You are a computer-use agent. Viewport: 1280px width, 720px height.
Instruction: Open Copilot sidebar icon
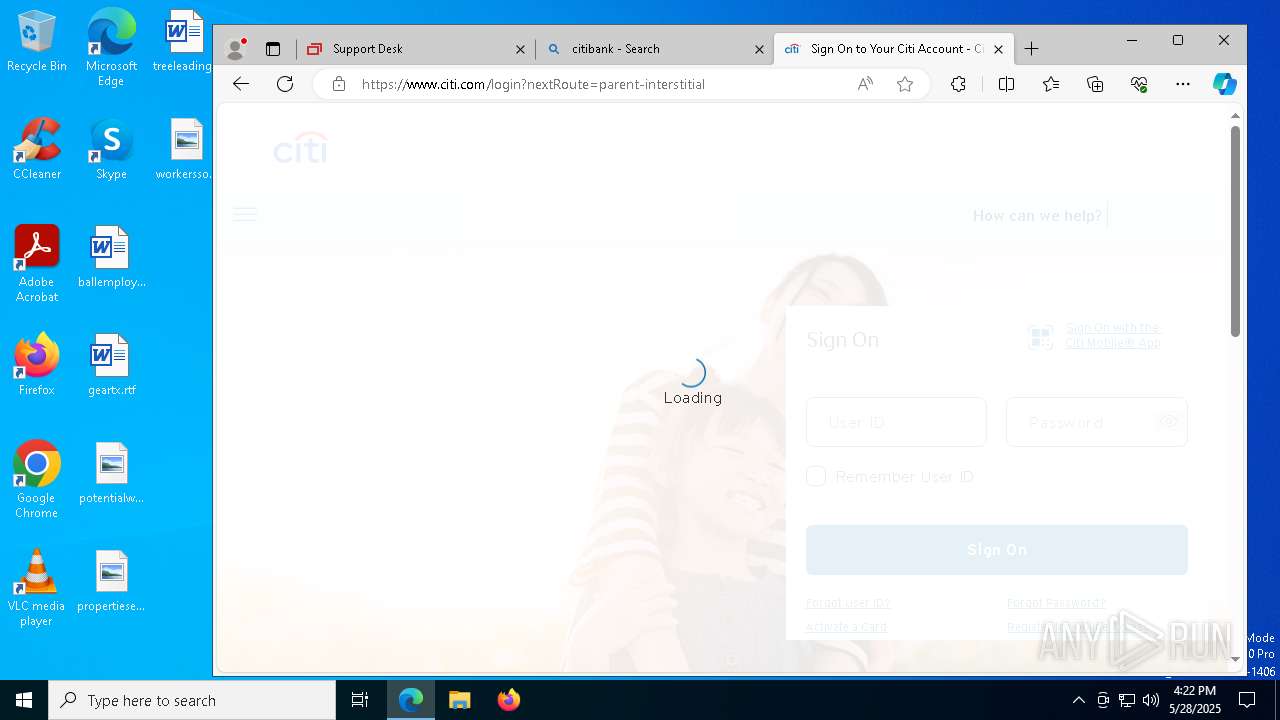pos(1225,84)
